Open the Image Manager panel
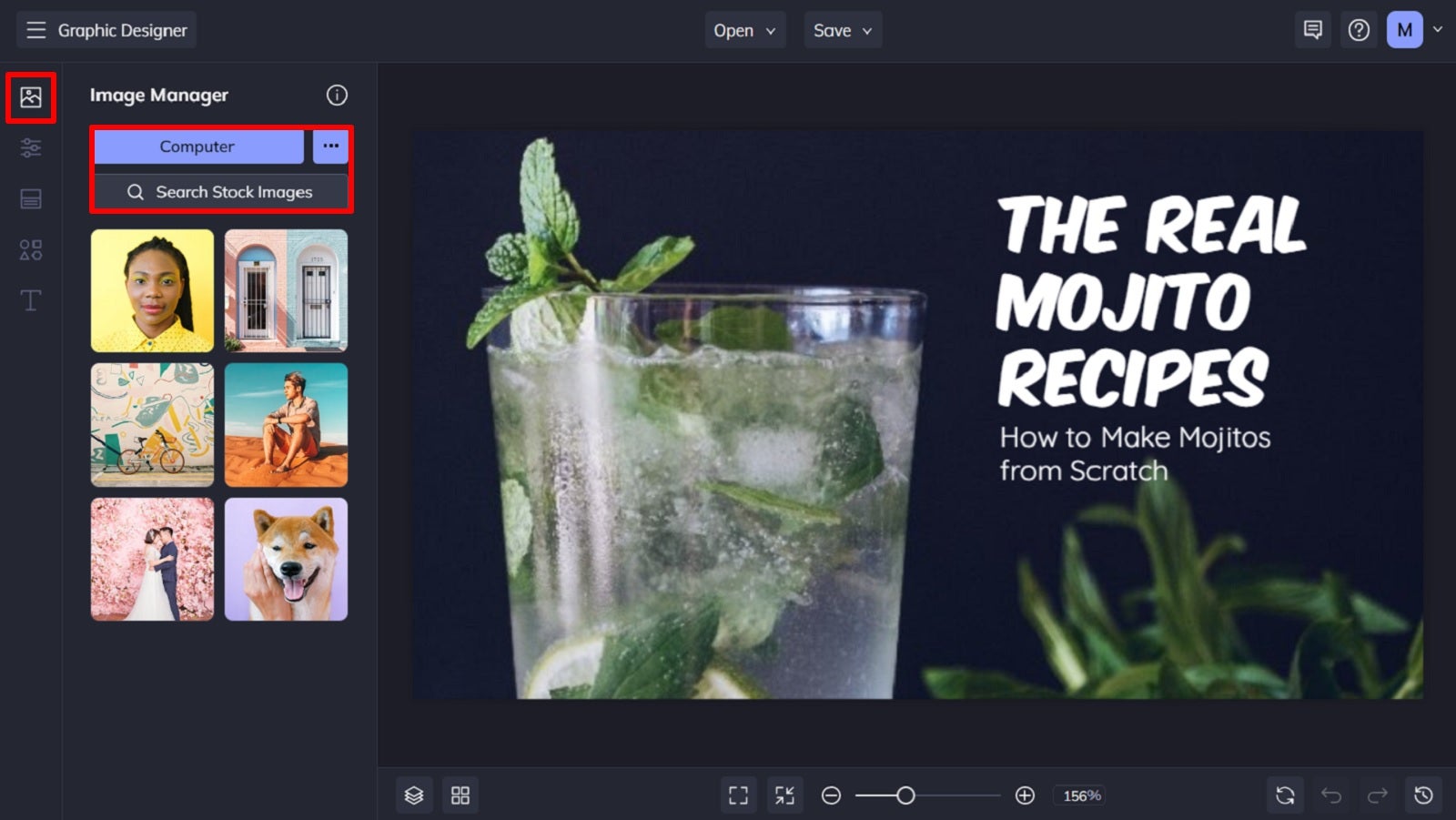This screenshot has width=1456, height=820. pos(30,96)
